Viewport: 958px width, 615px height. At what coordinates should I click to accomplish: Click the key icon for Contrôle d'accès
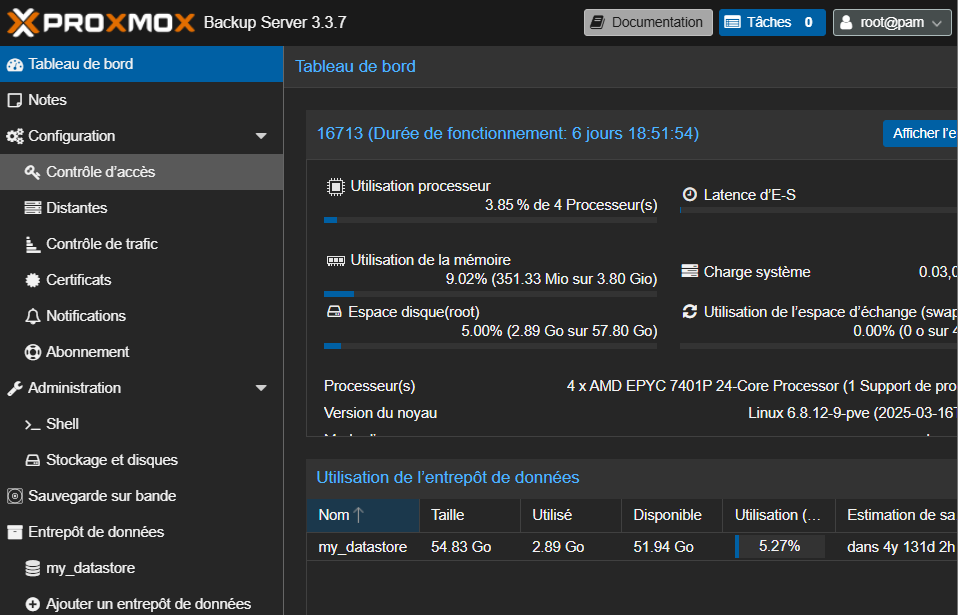coord(32,172)
